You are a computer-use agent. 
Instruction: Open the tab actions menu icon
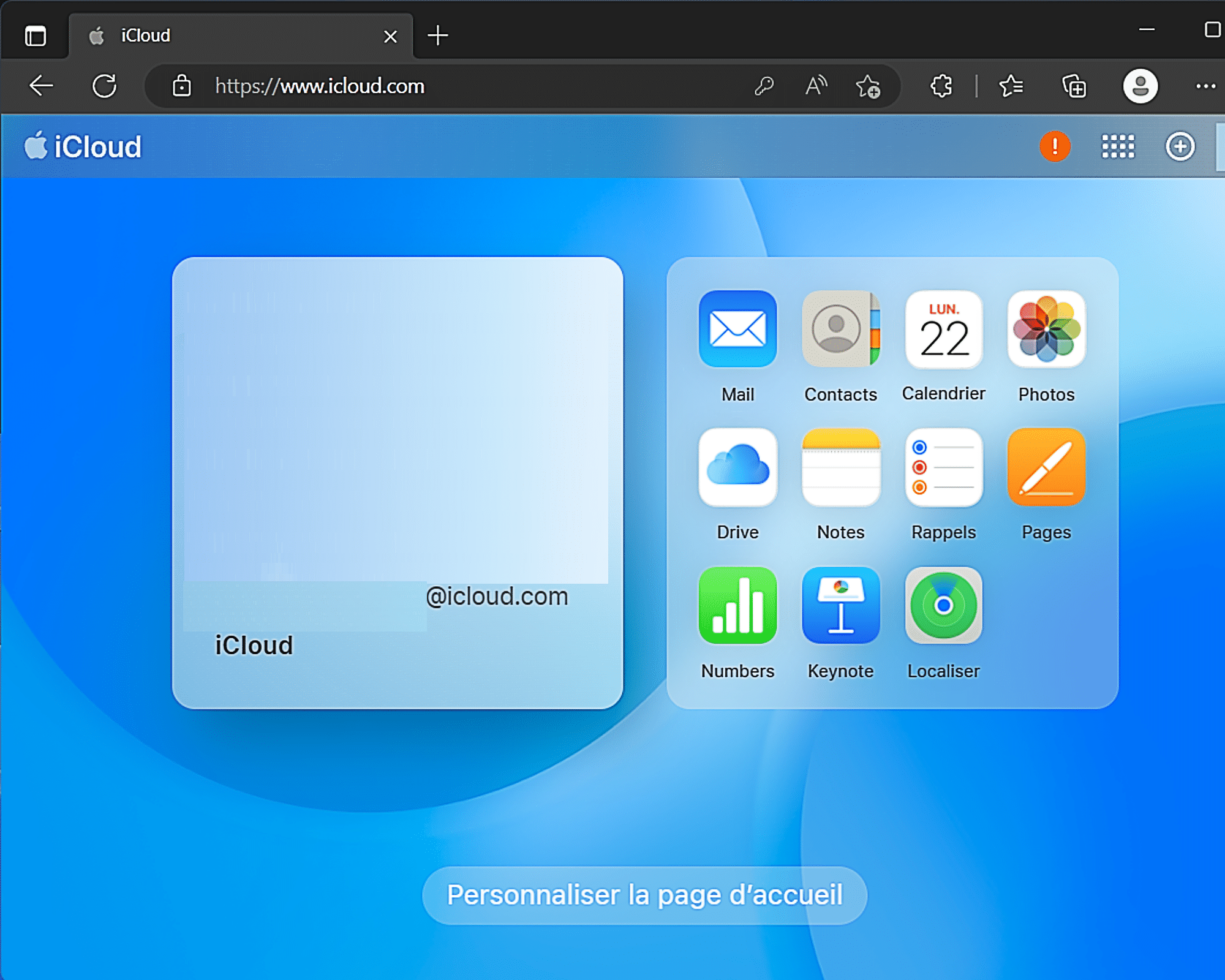[35, 36]
